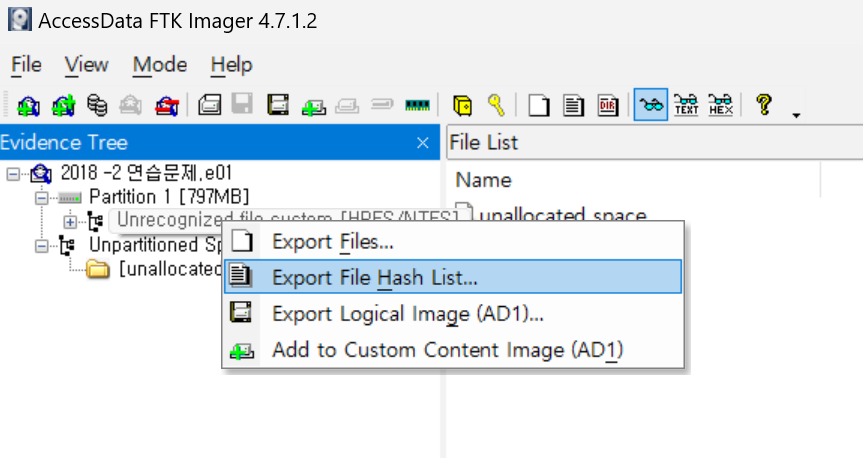
Task: Click the Add Evidence Item toolbar icon
Action: point(28,105)
